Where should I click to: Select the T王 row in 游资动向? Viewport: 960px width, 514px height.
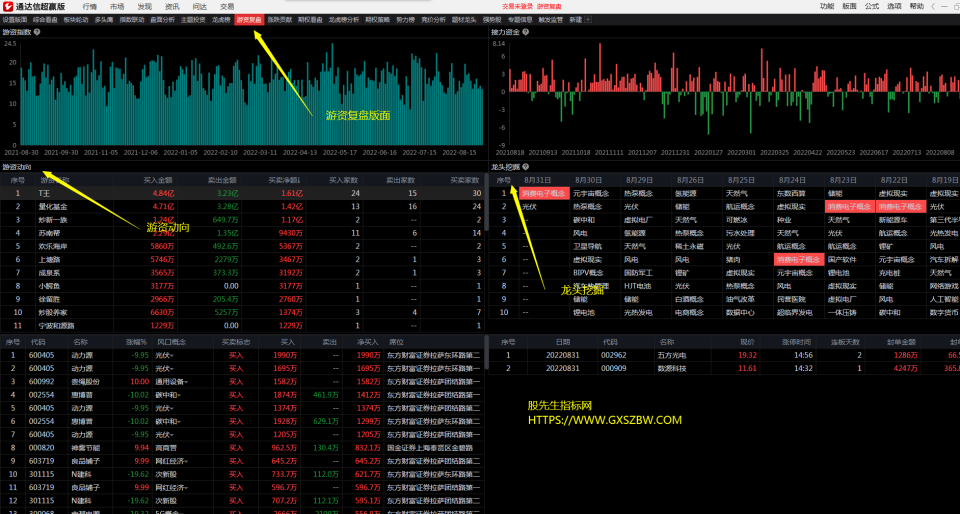(x=242, y=193)
